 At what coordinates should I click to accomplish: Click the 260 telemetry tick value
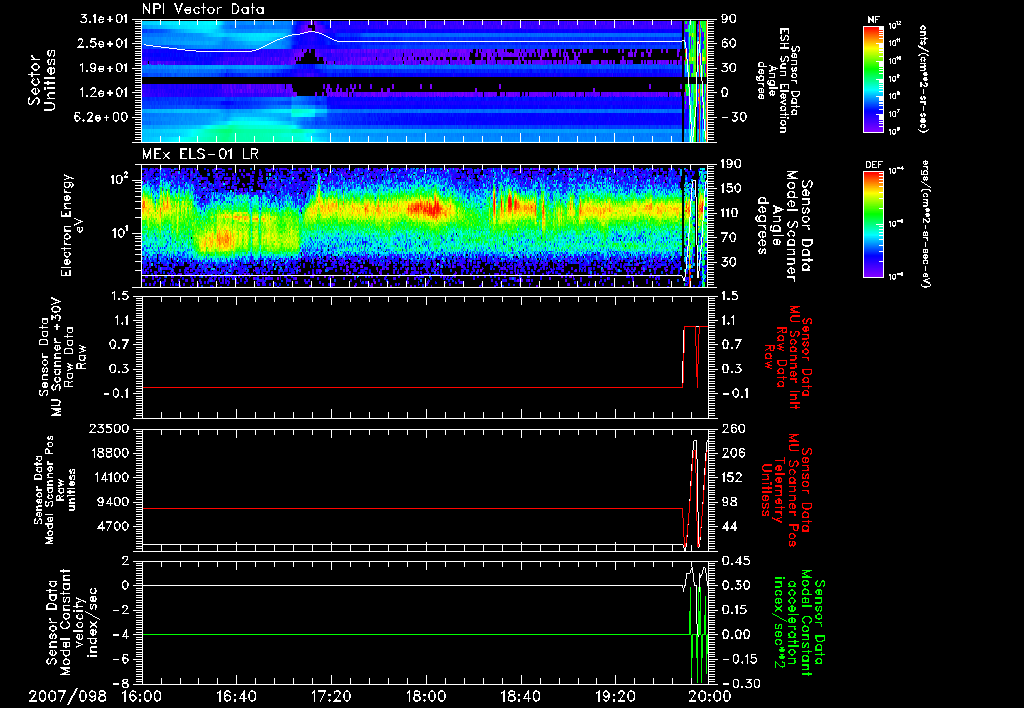[x=733, y=429]
